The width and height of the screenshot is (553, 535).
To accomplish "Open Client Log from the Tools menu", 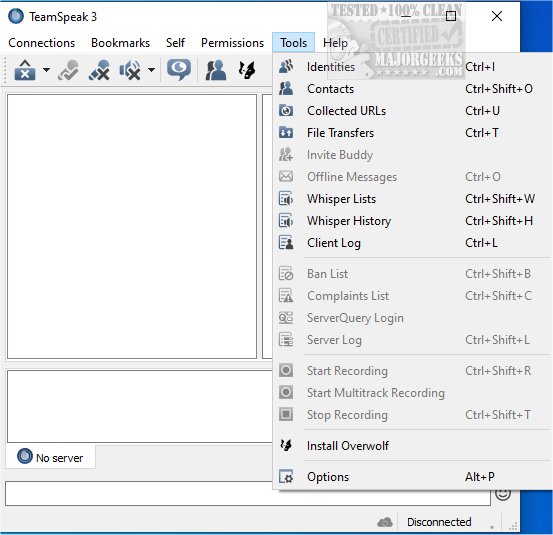I will (x=412, y=243).
